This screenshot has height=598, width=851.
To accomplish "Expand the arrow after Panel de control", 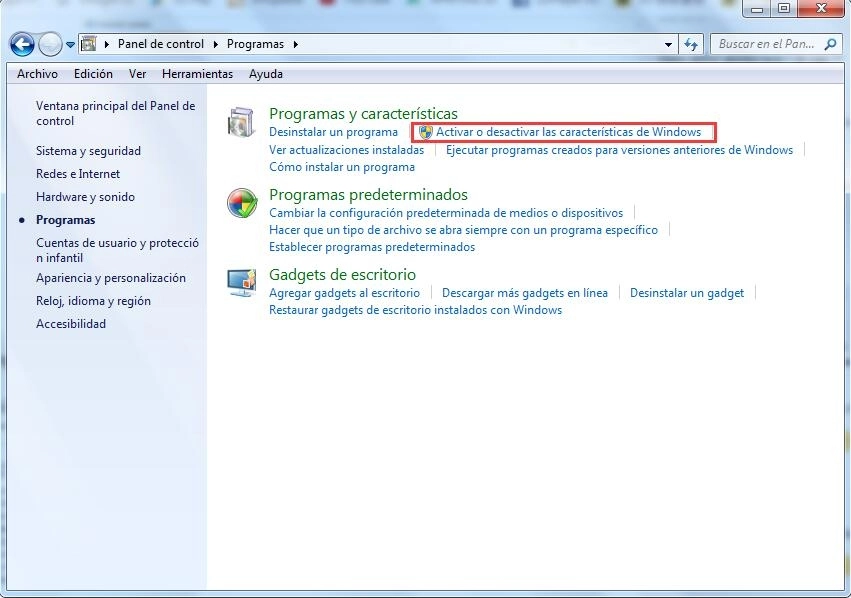I will 215,44.
